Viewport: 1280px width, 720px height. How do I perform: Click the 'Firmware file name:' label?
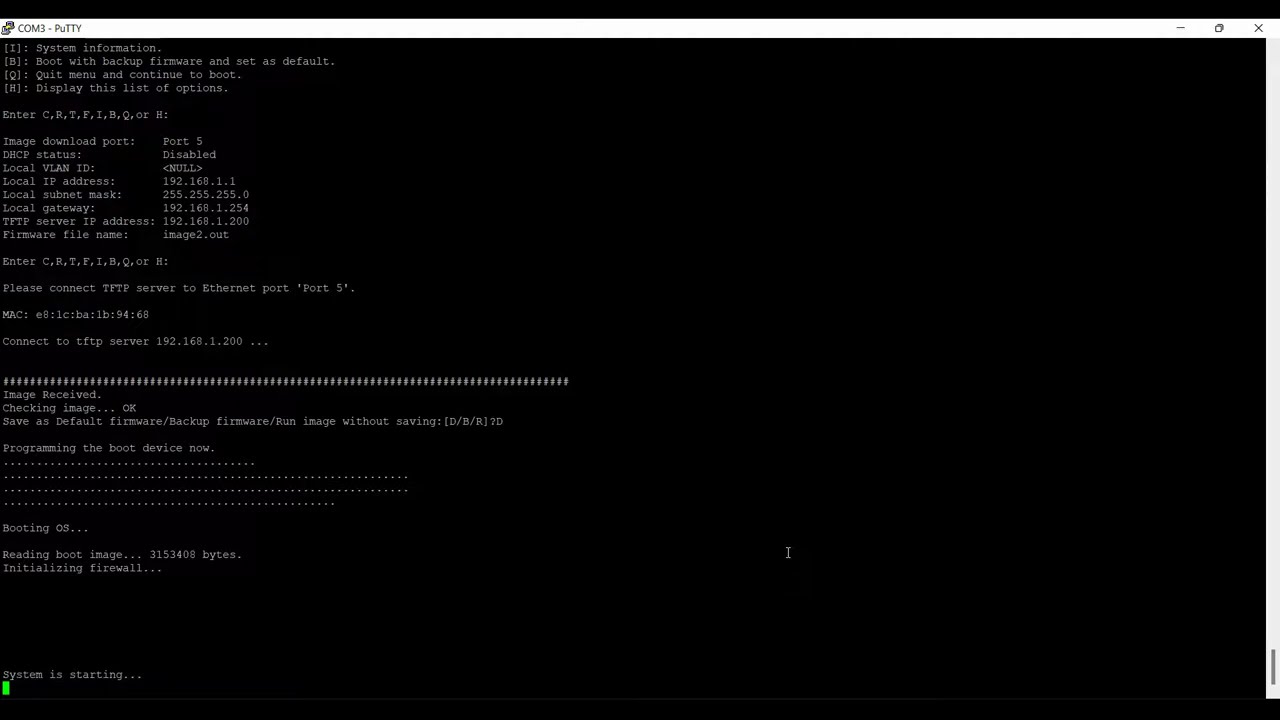(x=65, y=235)
